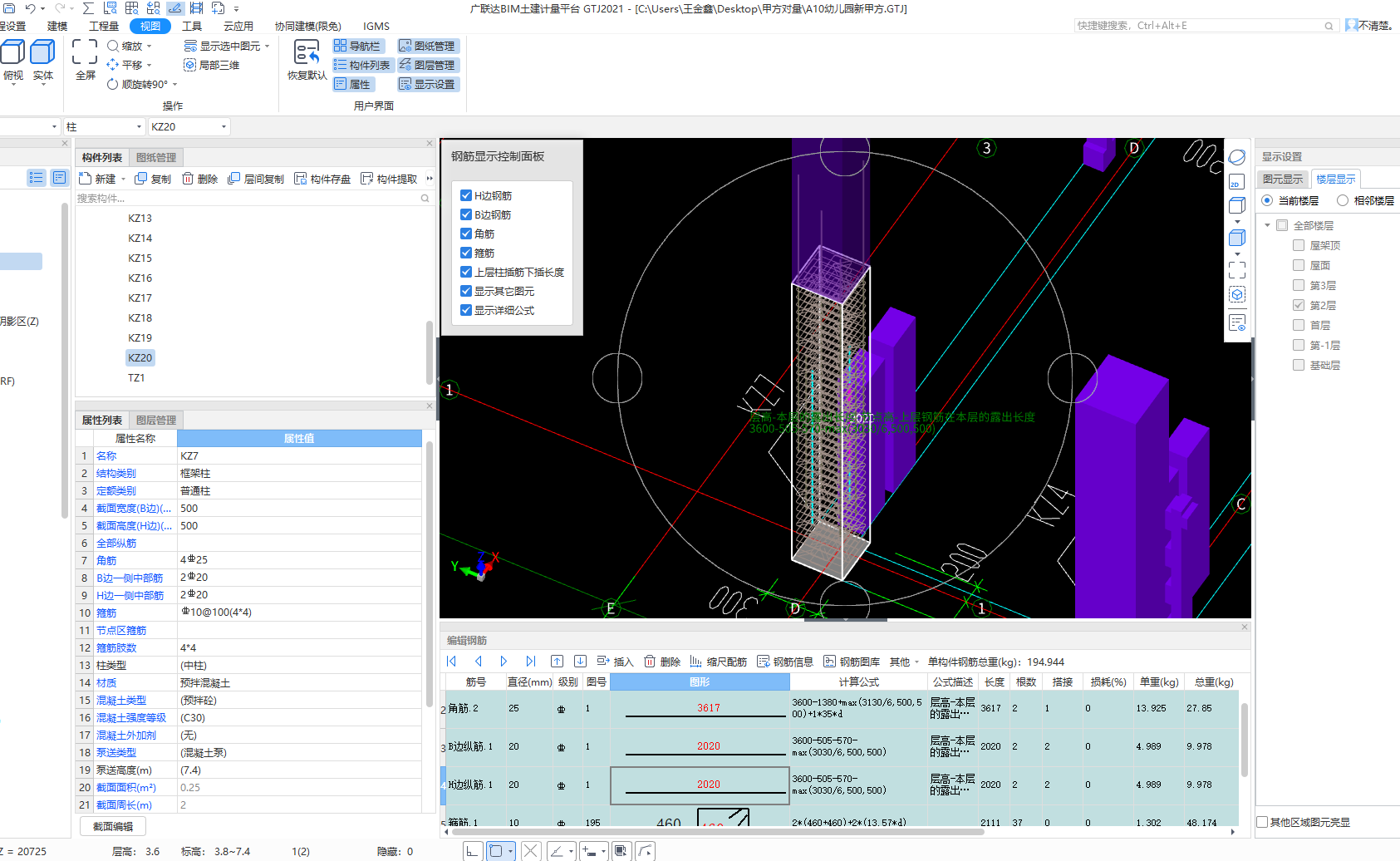Click the sum calculate icon in title bar
This screenshot has height=861, width=1400.
click(x=88, y=8)
